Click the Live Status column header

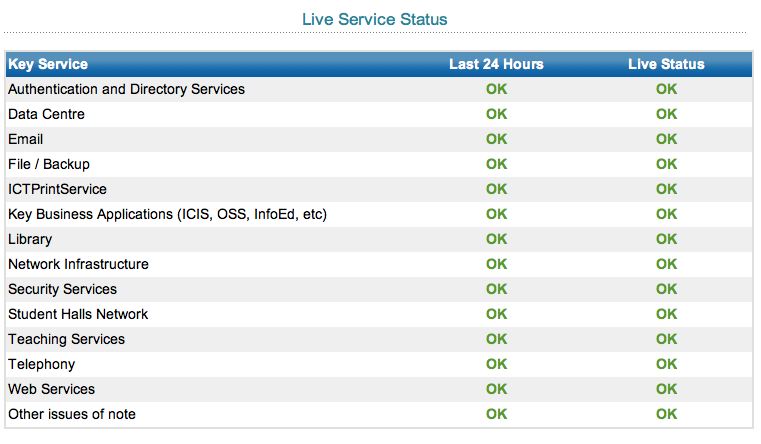666,64
